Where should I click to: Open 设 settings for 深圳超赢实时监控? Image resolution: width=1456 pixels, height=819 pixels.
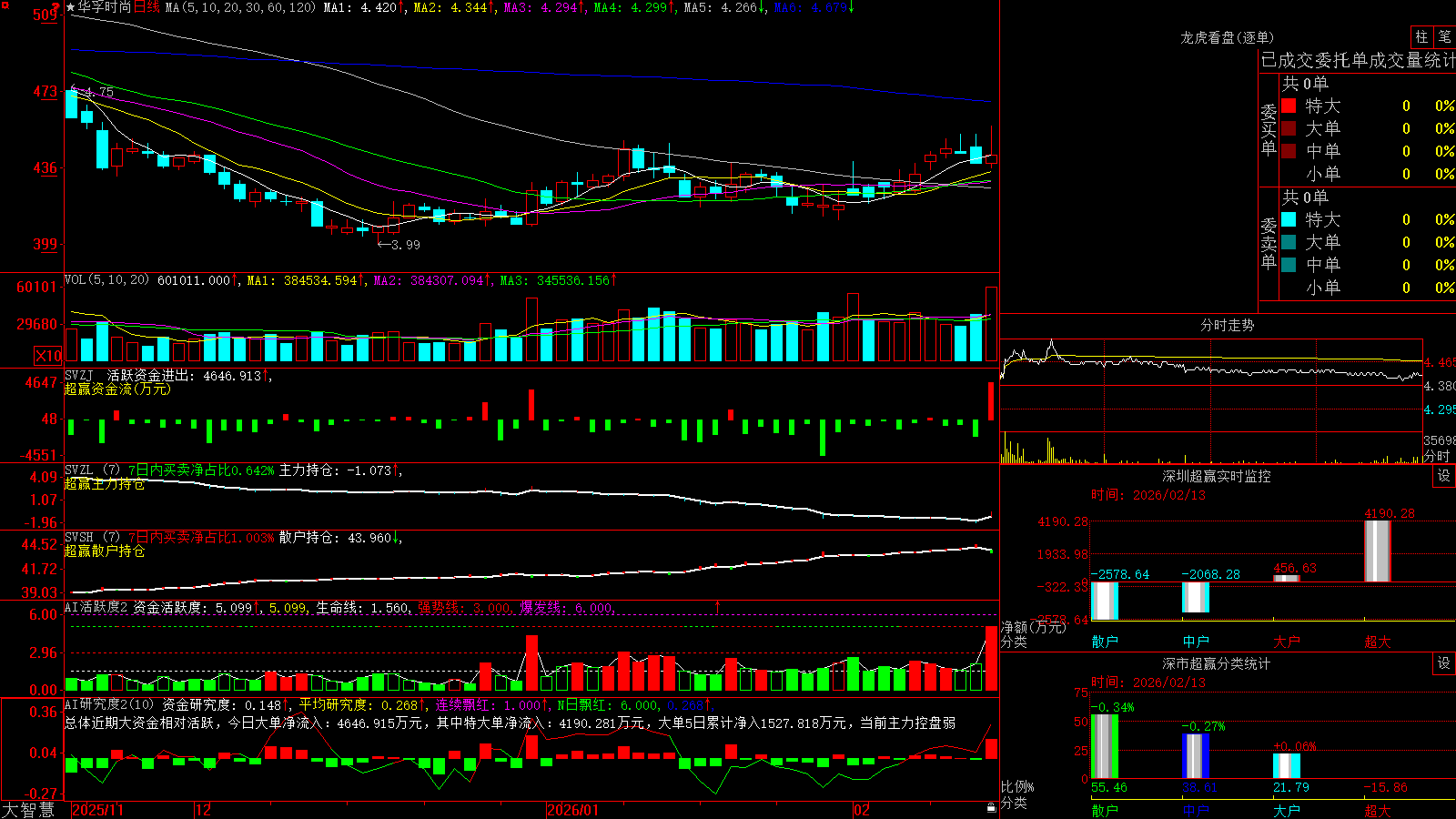(1444, 476)
